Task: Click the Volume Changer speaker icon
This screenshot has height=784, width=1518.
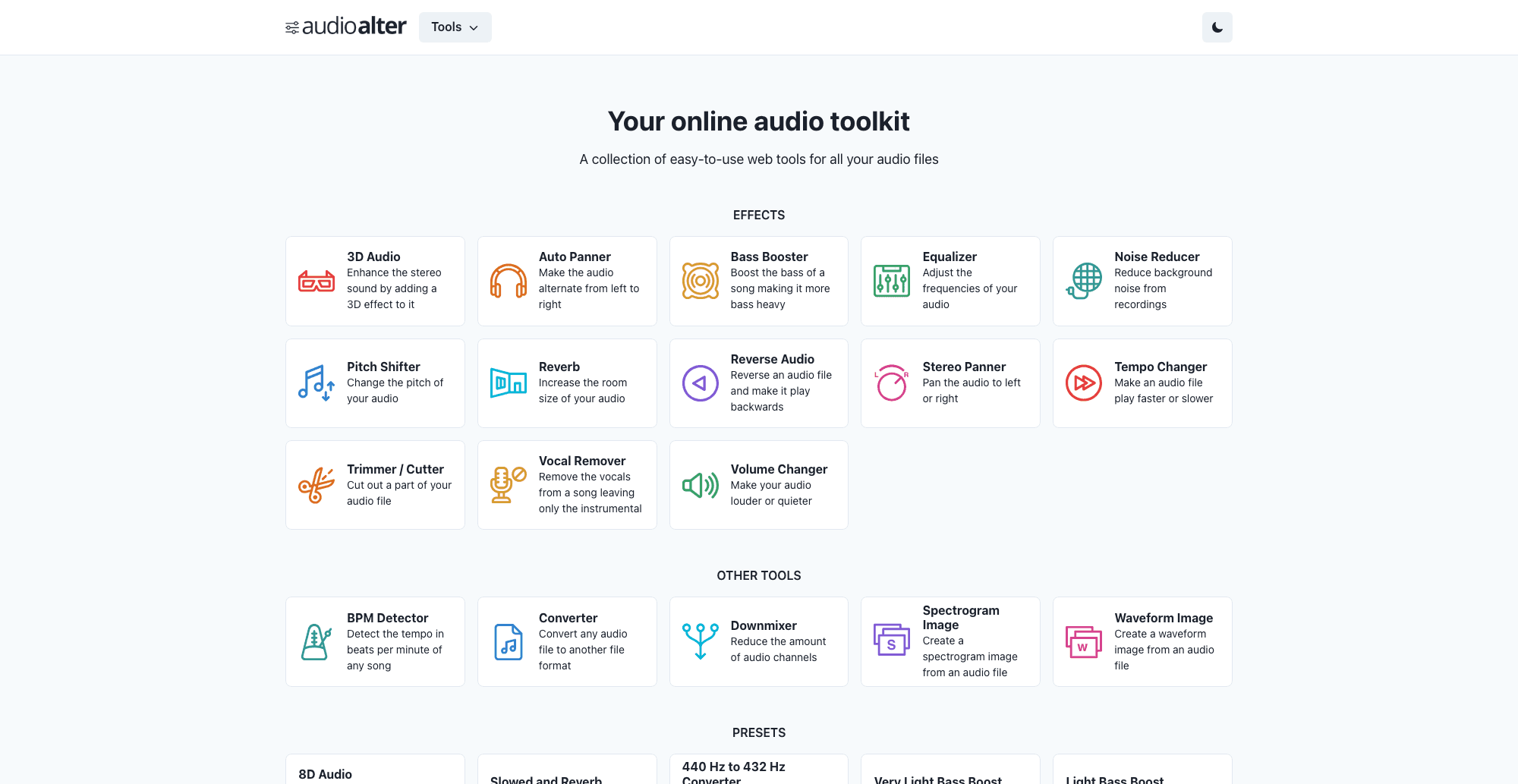Action: (701, 485)
